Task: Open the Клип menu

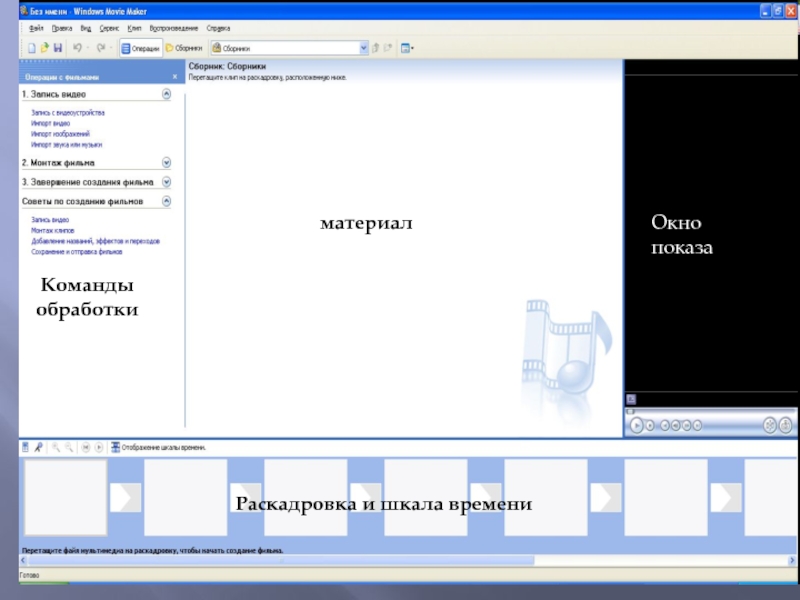Action: point(134,28)
